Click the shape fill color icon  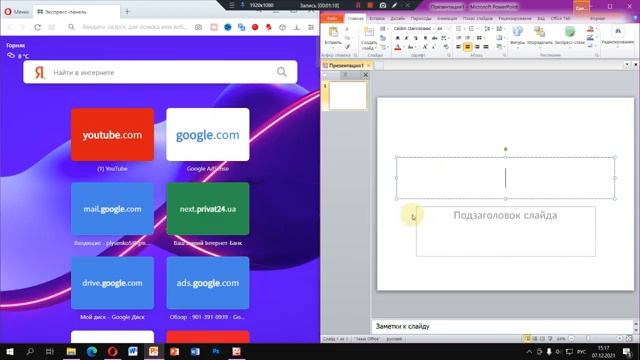coord(591,29)
